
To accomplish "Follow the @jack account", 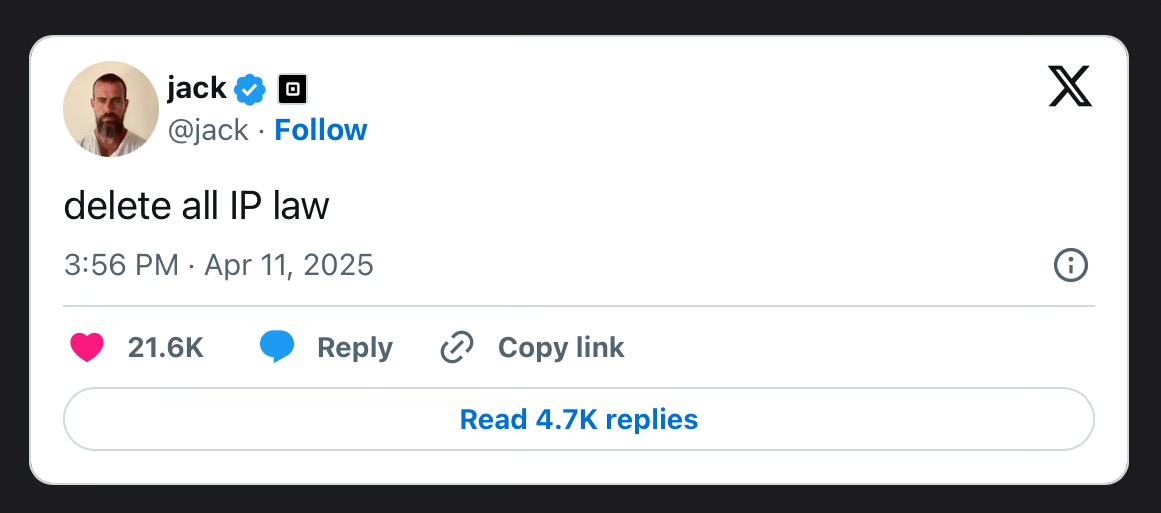I will click(321, 130).
